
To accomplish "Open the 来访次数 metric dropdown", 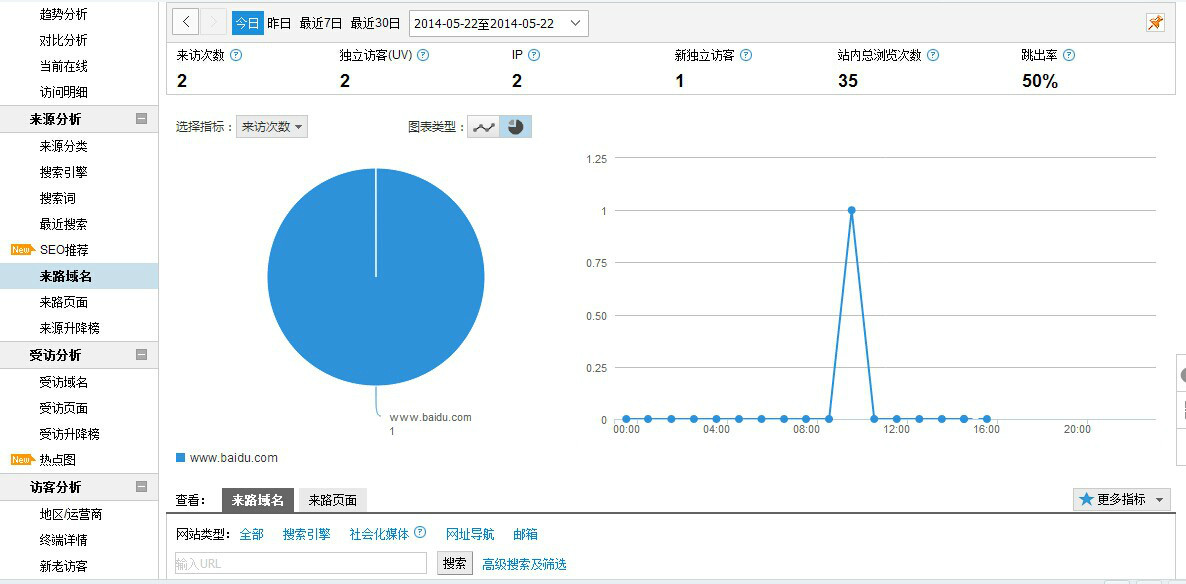I will [x=271, y=127].
